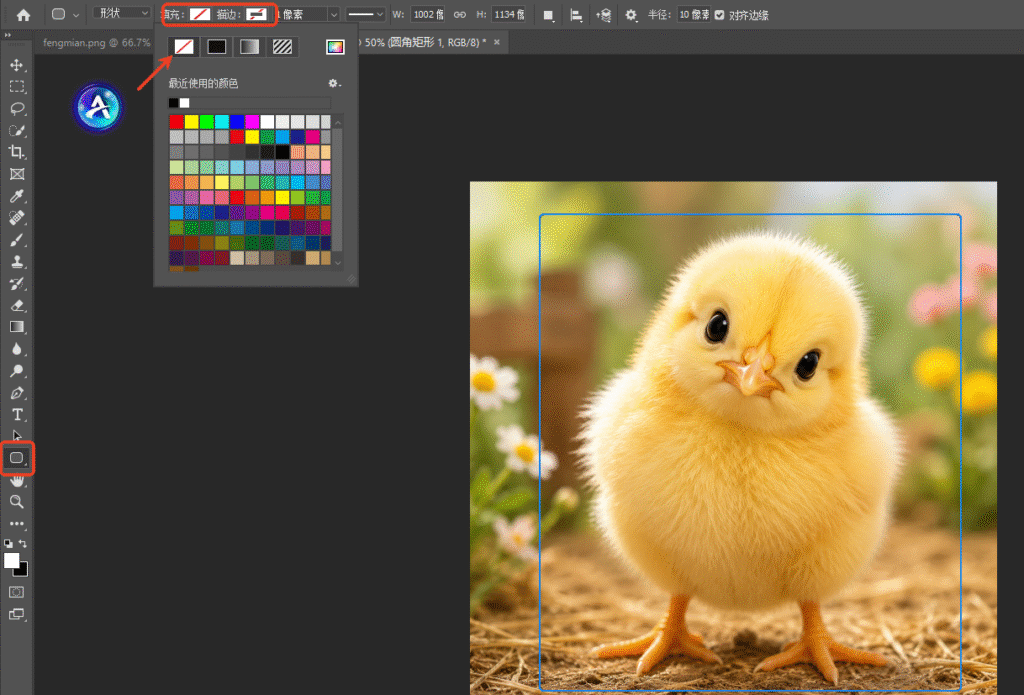Open the path operations menu
The width and height of the screenshot is (1024, 695).
tap(549, 15)
